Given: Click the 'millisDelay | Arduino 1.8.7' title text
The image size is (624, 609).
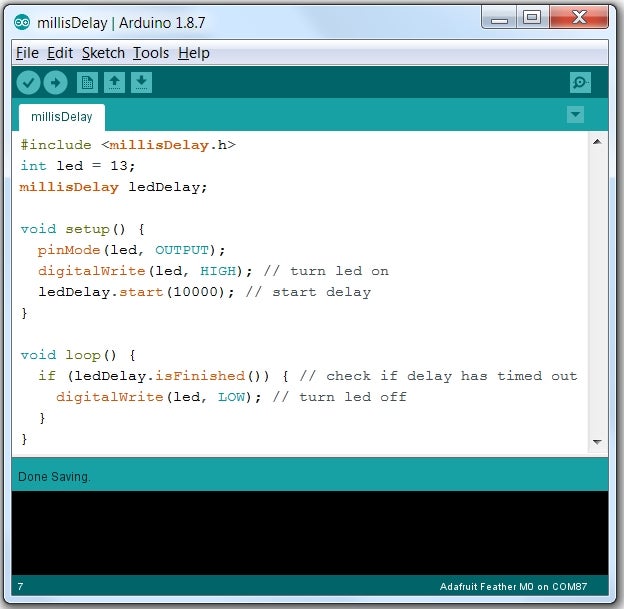Looking at the screenshot, I should tap(121, 23).
